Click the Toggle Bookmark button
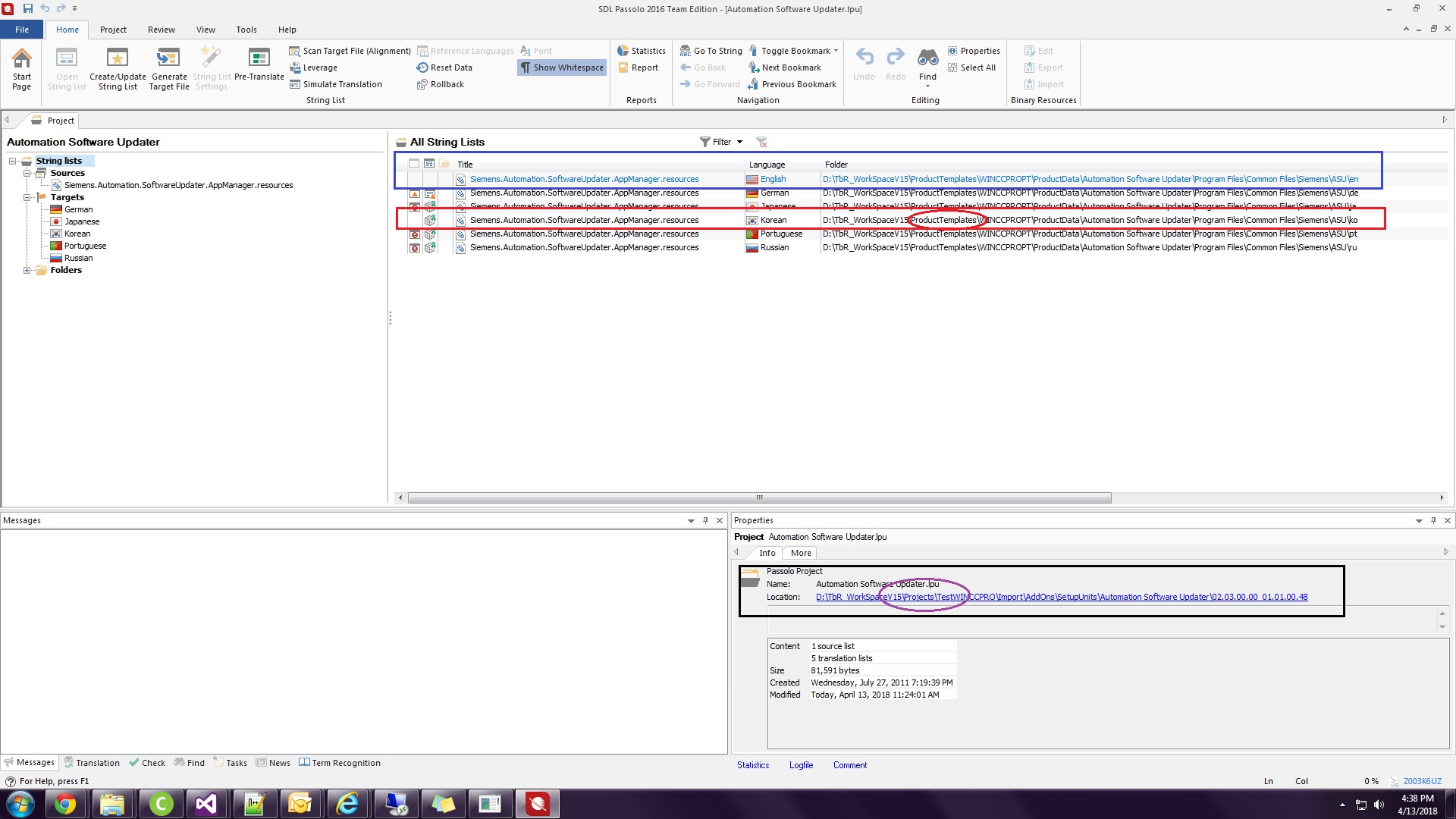 tap(795, 51)
